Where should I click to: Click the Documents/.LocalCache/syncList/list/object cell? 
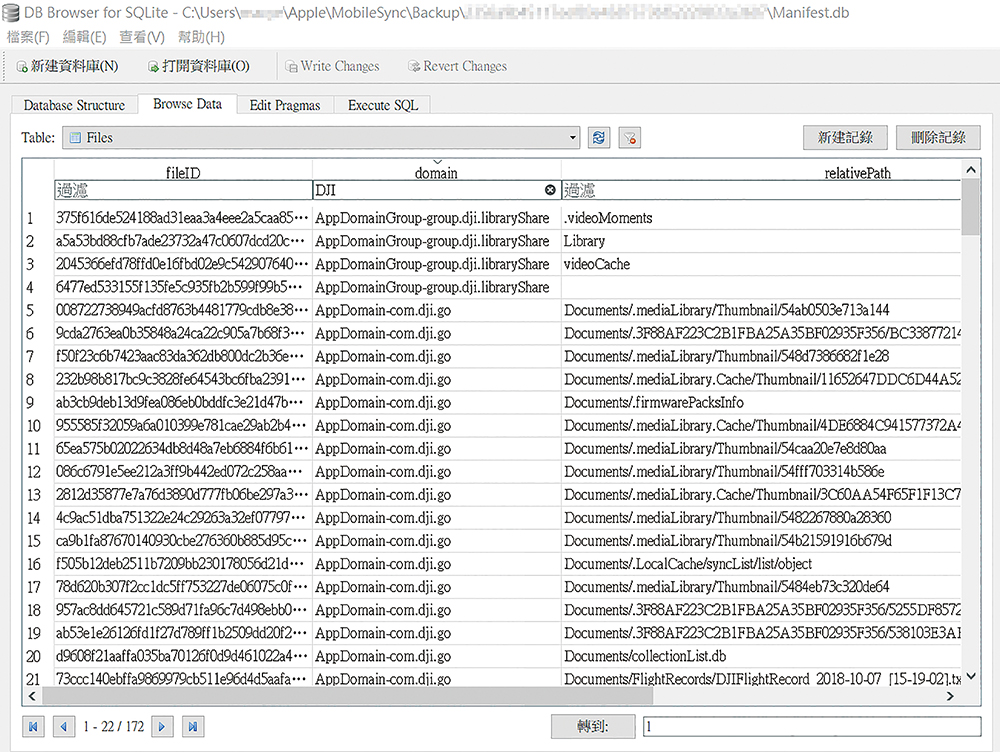(761, 564)
